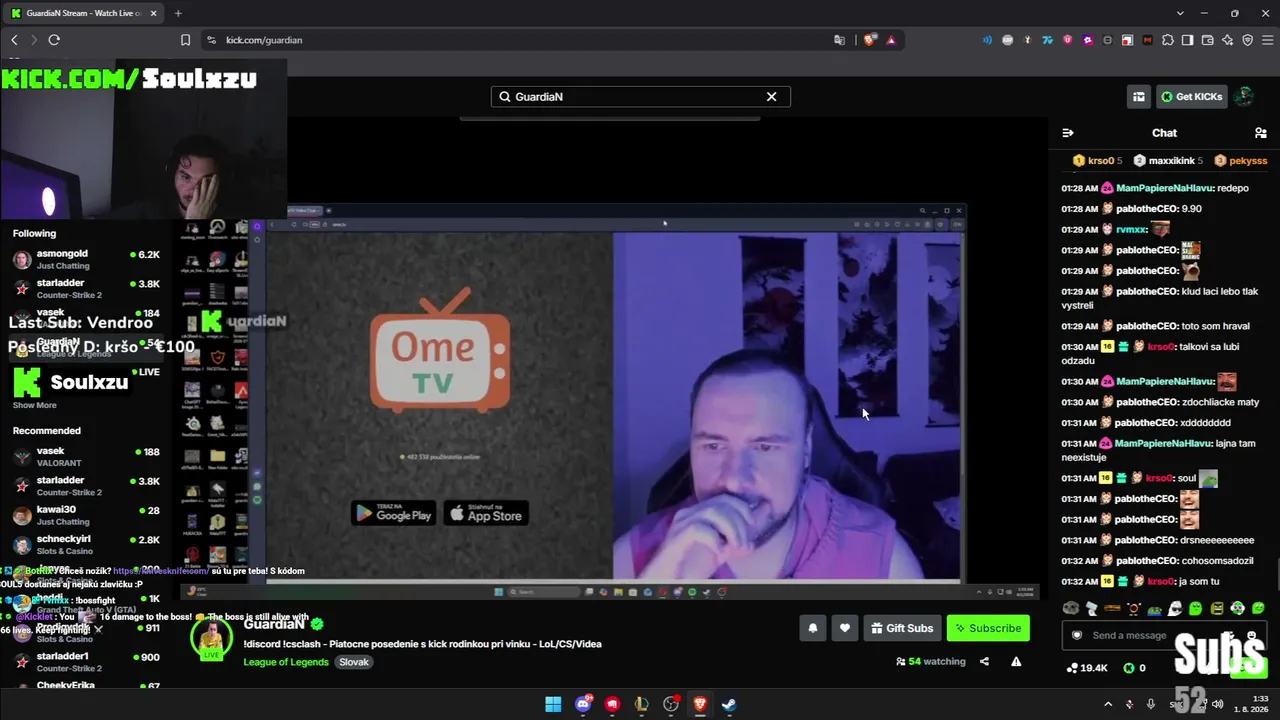
Task: Open a new browser tab
Action: (178, 13)
